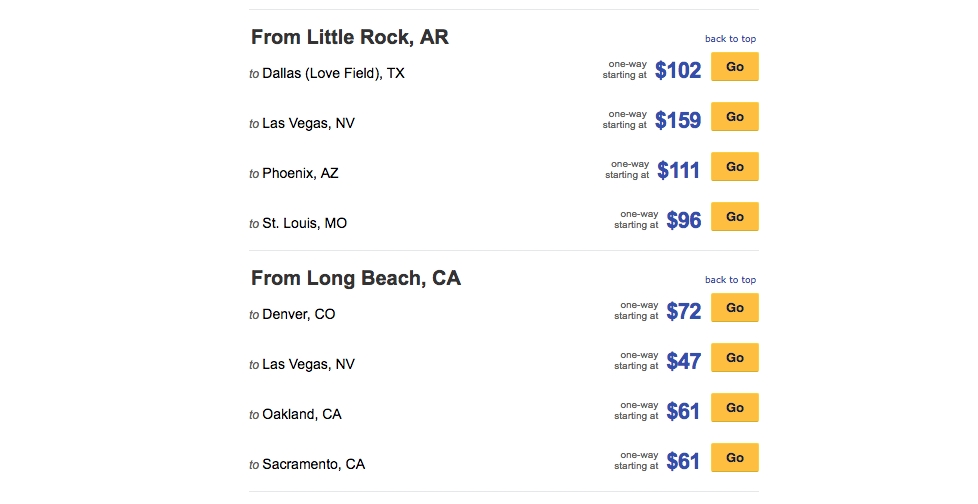Image resolution: width=978 pixels, height=504 pixels.
Task: Select the Denver, CO destination label
Action: coord(298,314)
